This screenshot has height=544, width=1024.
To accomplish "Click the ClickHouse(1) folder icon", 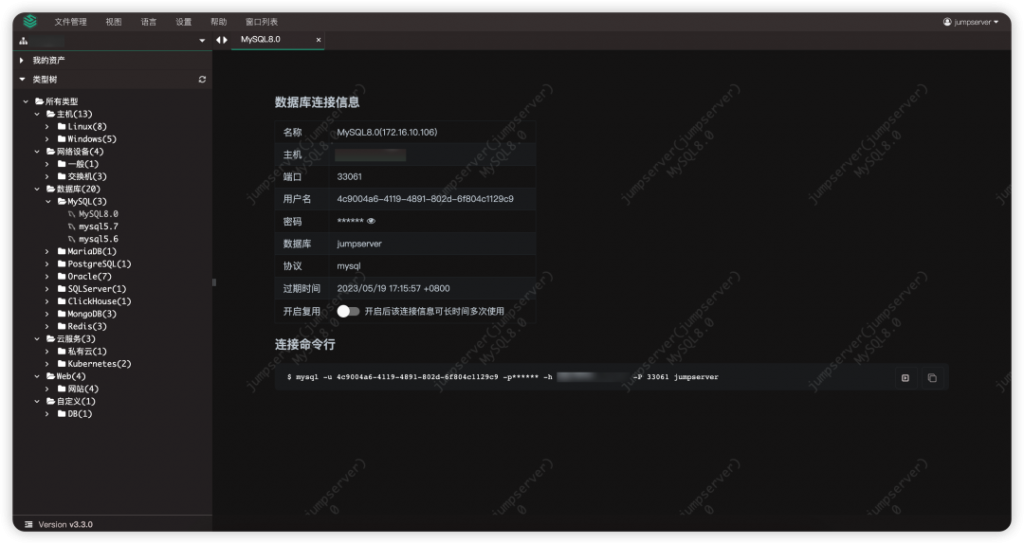I will click(x=61, y=301).
